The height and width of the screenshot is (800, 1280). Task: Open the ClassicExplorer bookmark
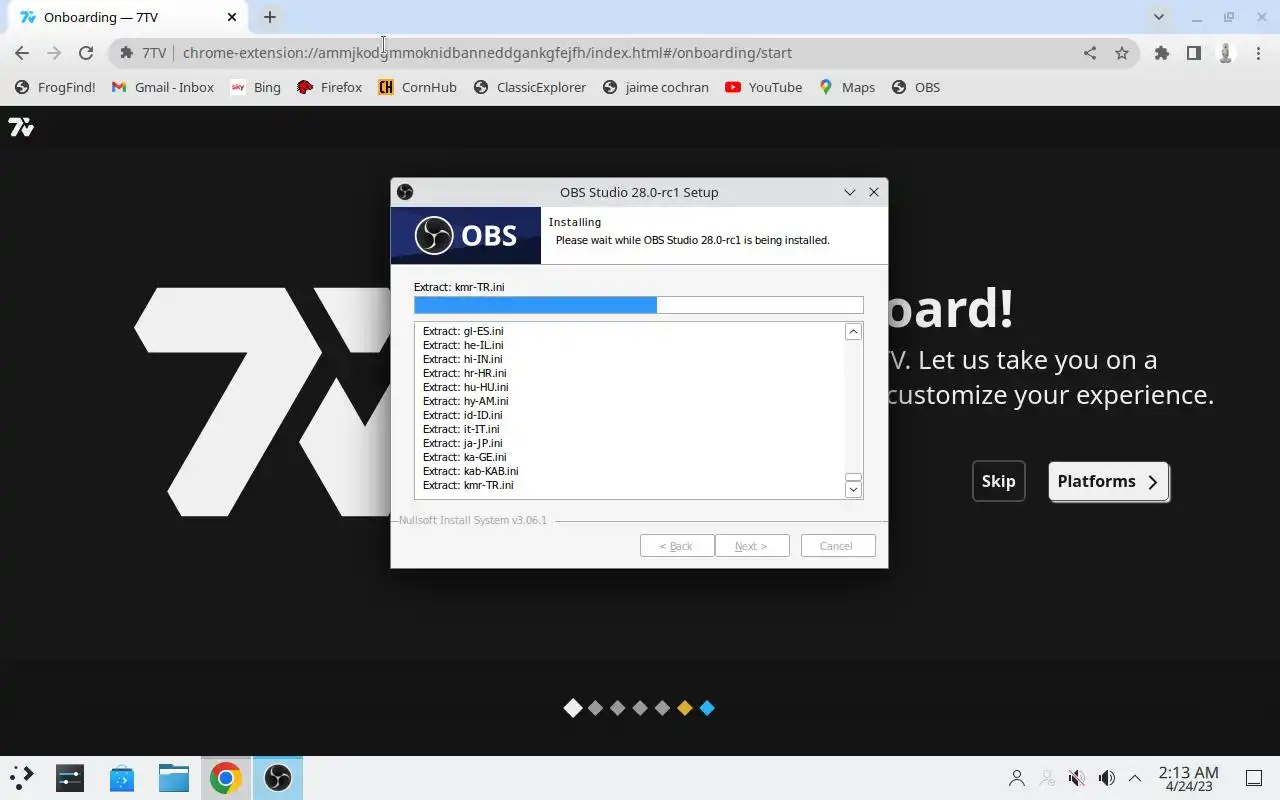529,87
